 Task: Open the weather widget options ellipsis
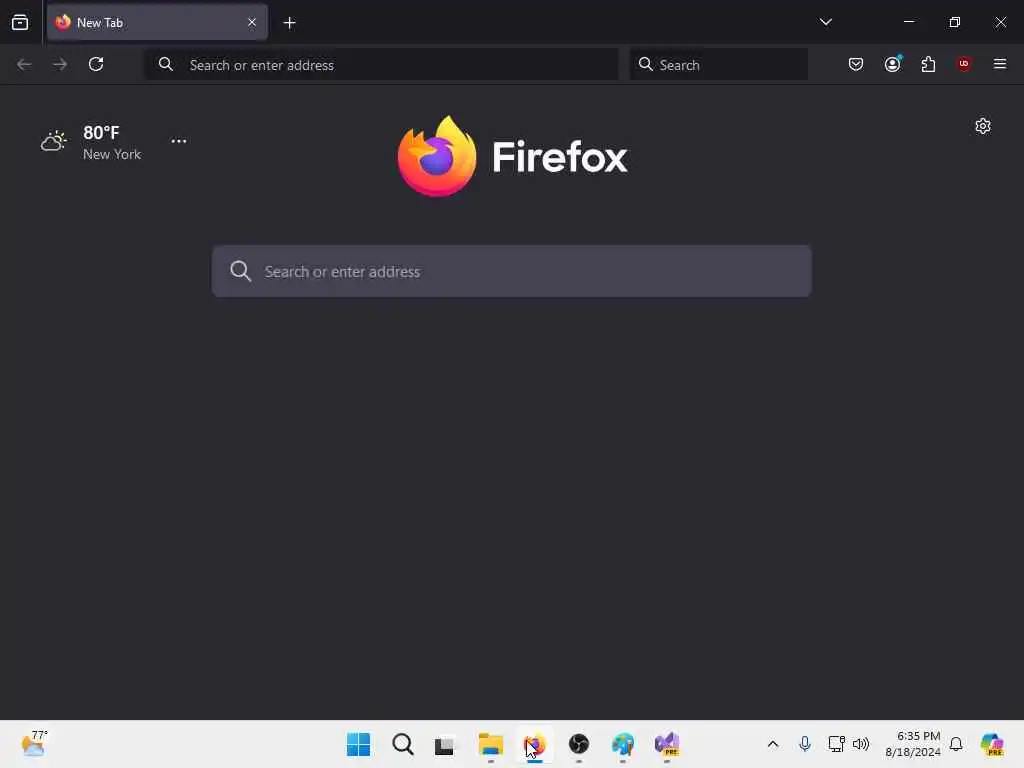(x=179, y=141)
